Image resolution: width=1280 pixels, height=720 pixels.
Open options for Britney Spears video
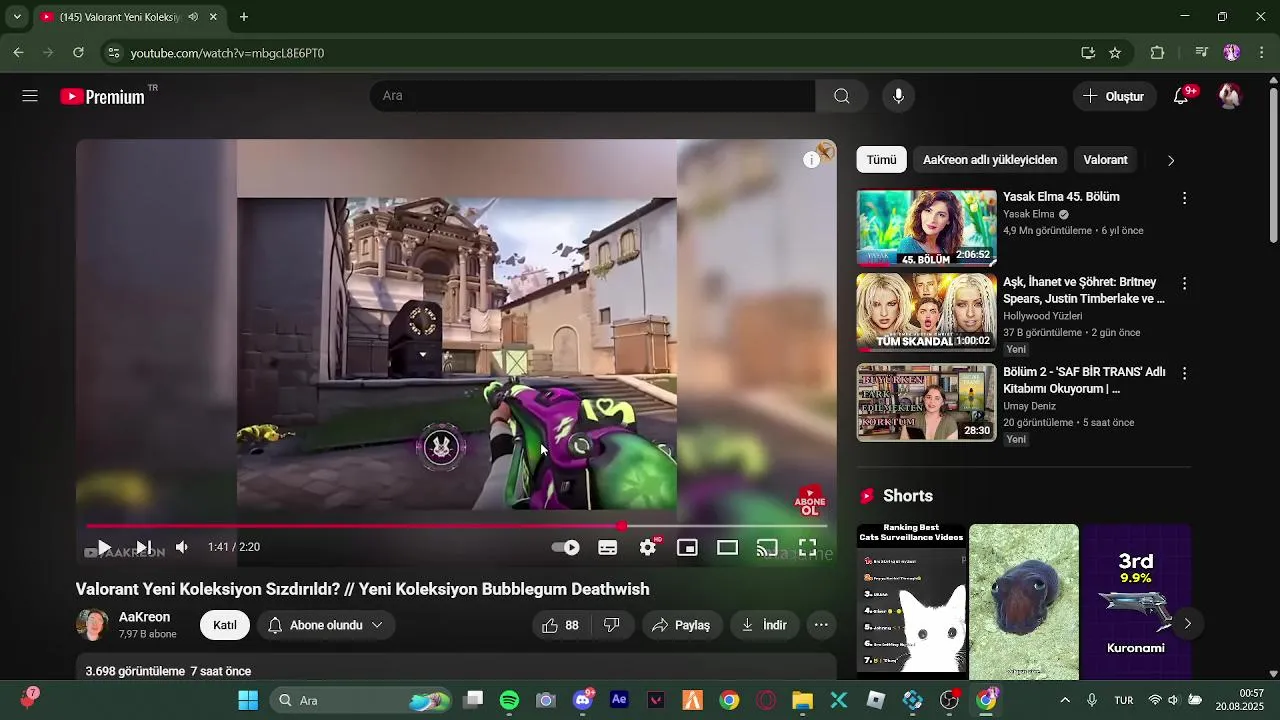click(1184, 284)
